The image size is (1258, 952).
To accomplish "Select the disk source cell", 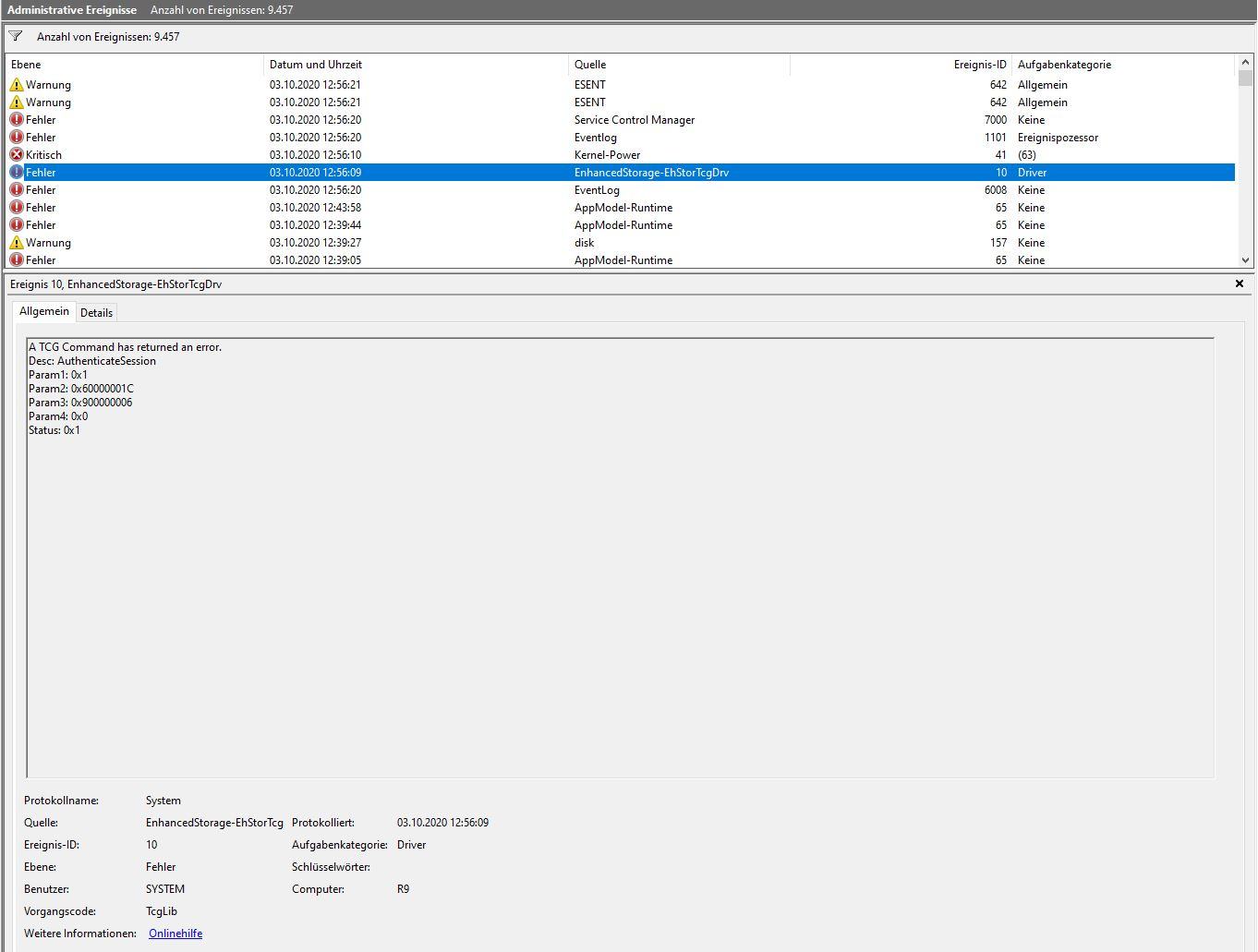I will (585, 243).
